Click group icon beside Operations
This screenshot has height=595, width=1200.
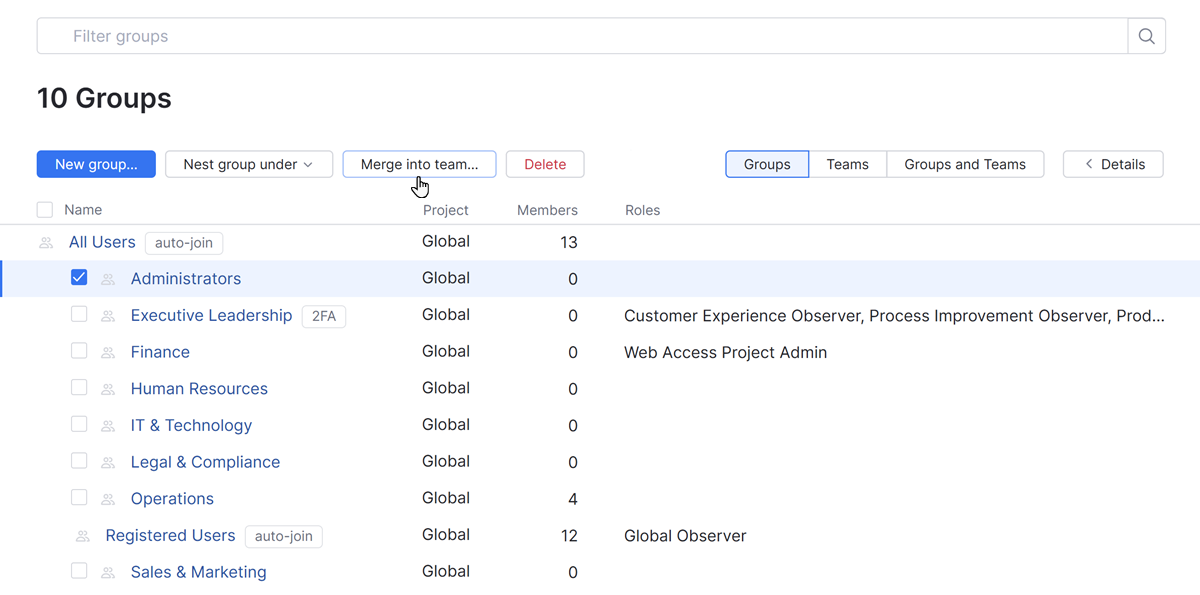click(108, 499)
